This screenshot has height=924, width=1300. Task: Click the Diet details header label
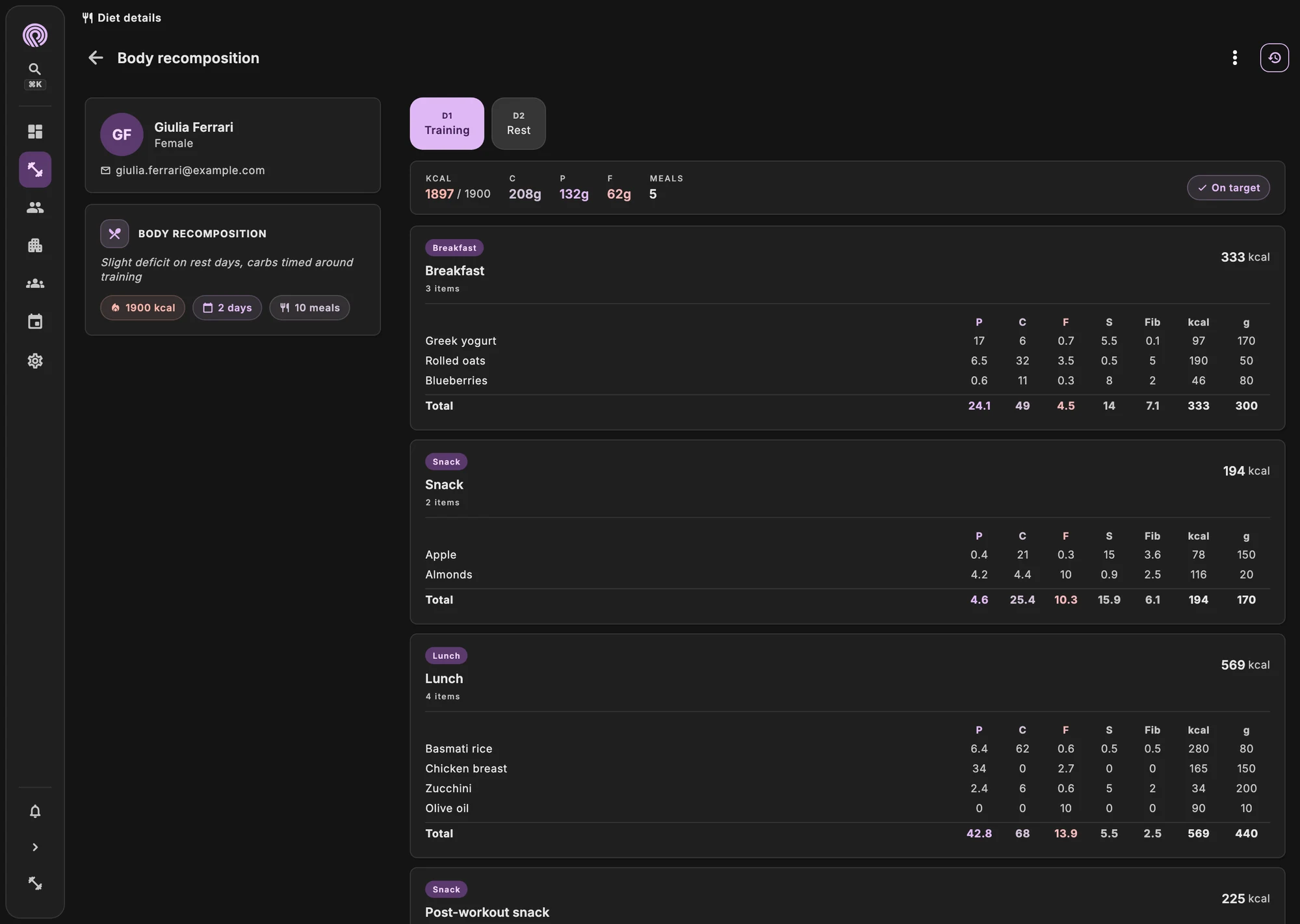point(129,18)
